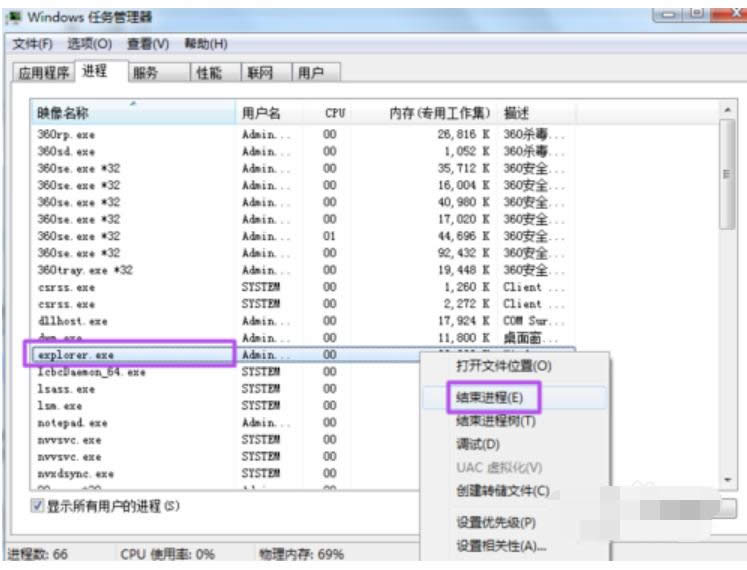Open the 查看(V) menu
Image resolution: width=747 pixels, height=570 pixels.
point(147,44)
